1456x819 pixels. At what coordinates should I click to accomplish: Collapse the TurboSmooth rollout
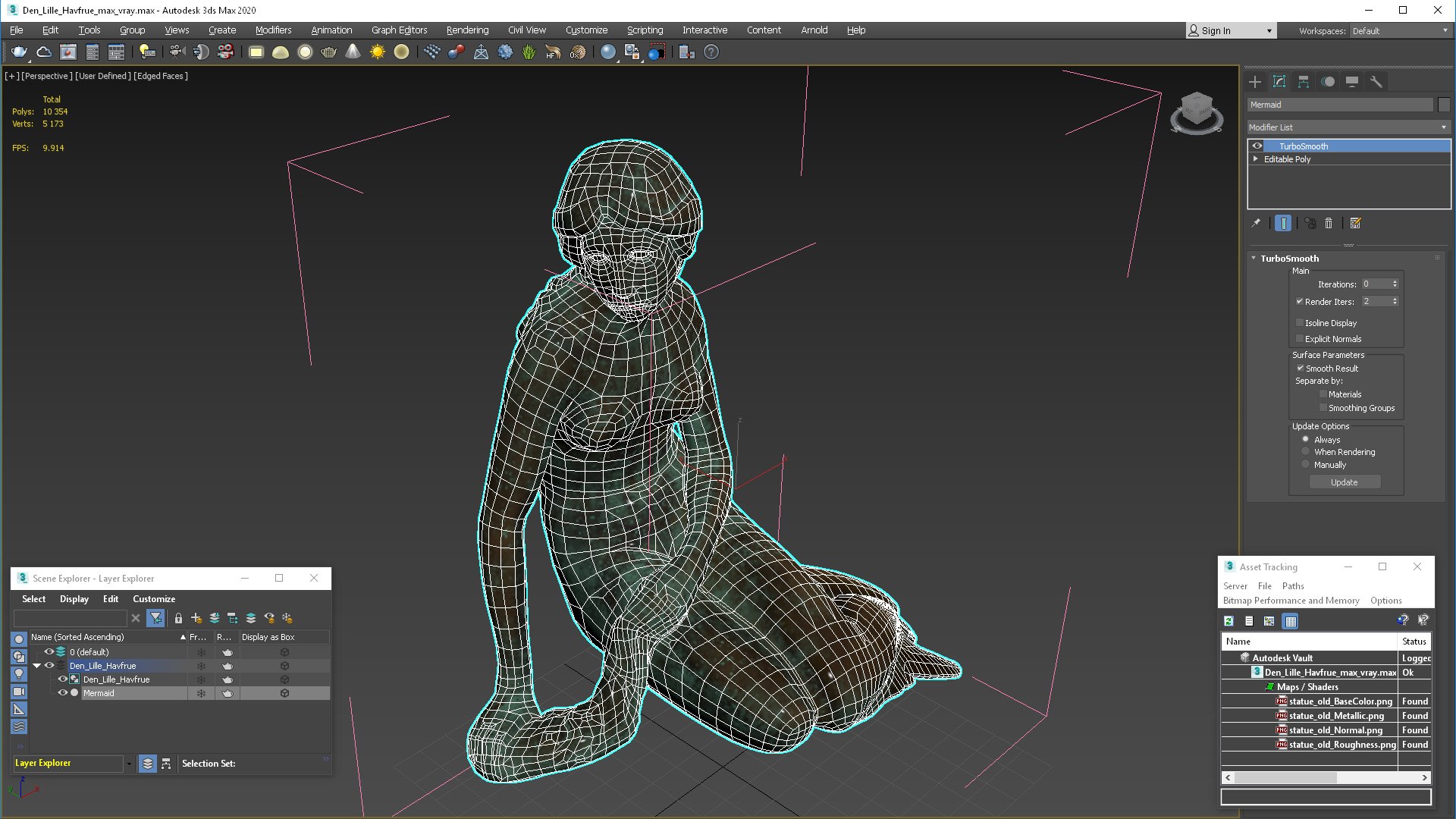pos(1254,259)
